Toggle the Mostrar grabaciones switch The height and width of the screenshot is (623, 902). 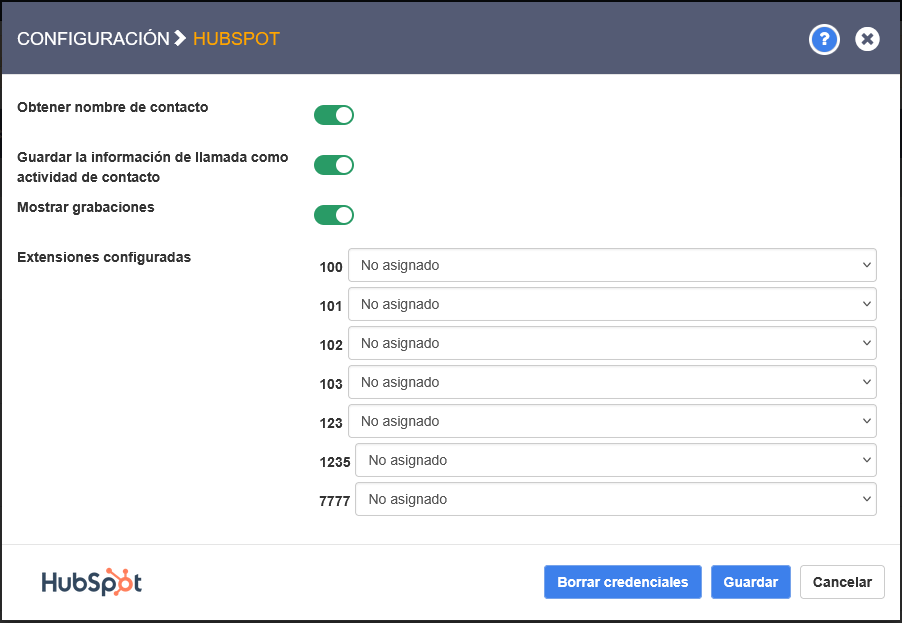[334, 215]
